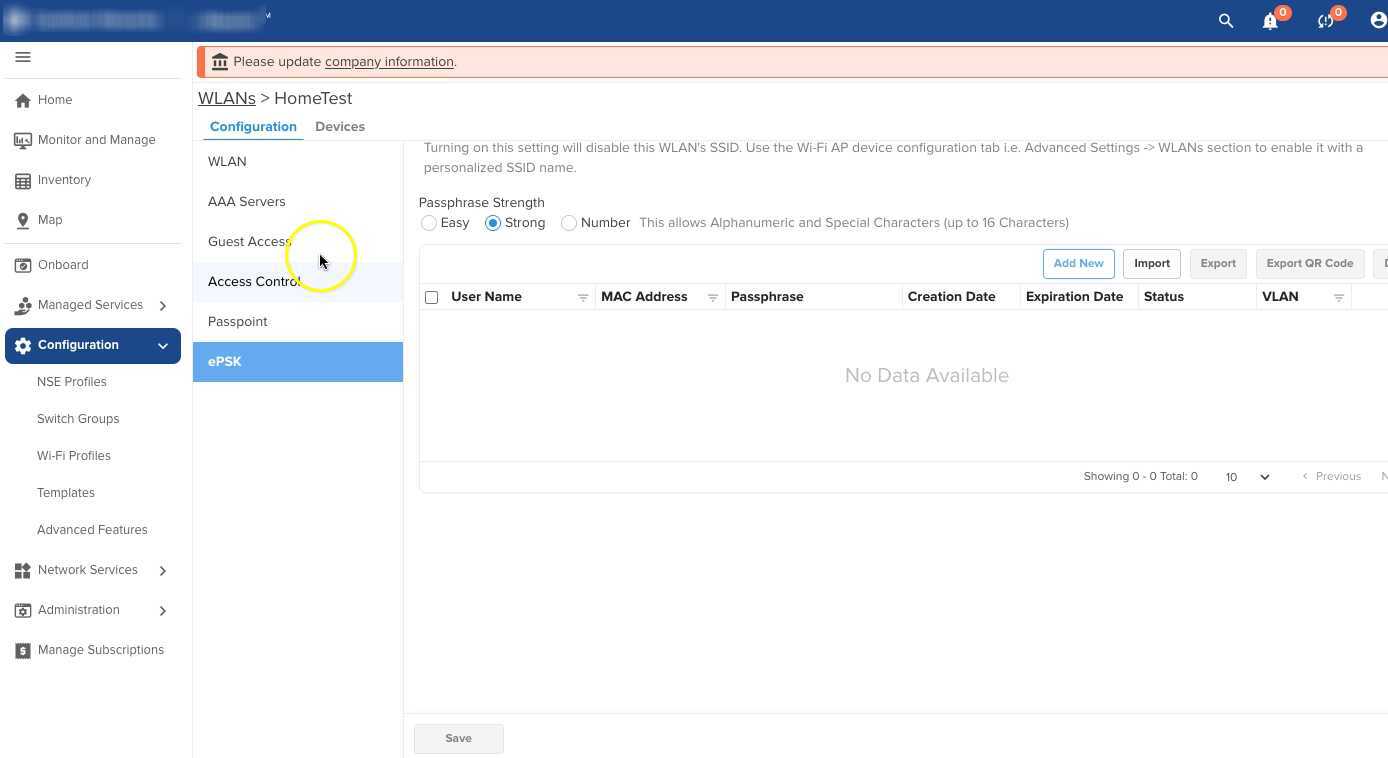This screenshot has width=1388, height=758.
Task: Collapse the Configuration section
Action: coord(162,346)
